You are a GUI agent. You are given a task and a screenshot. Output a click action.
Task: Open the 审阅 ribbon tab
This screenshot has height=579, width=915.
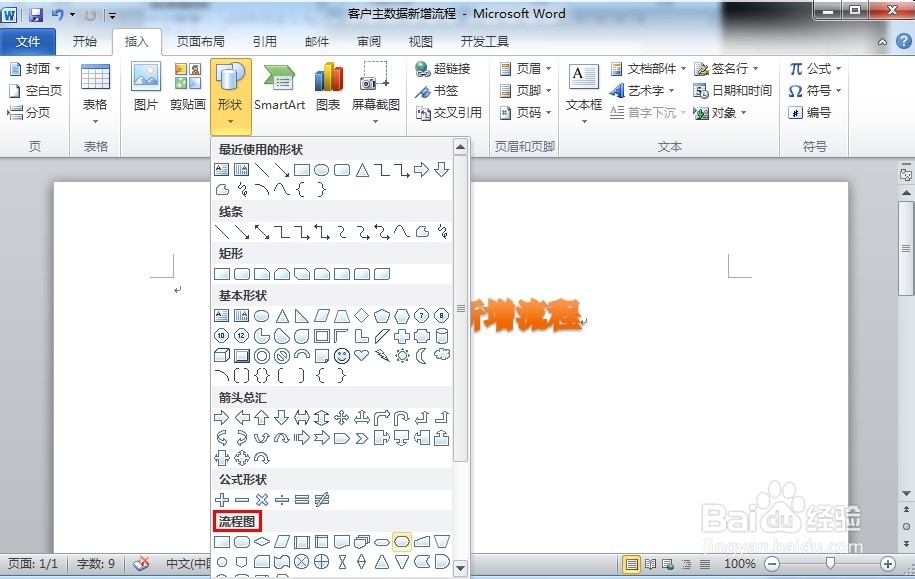[x=368, y=41]
